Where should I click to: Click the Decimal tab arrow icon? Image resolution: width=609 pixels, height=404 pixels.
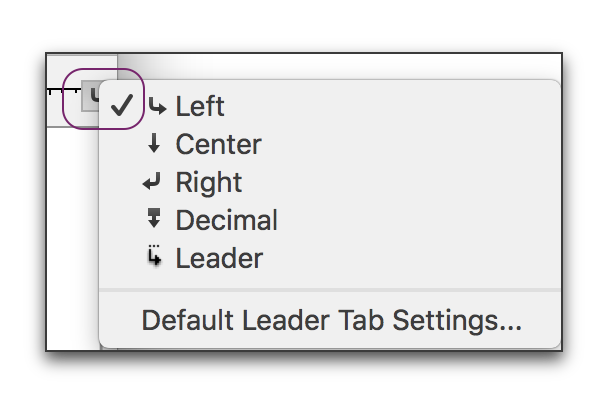(154, 218)
